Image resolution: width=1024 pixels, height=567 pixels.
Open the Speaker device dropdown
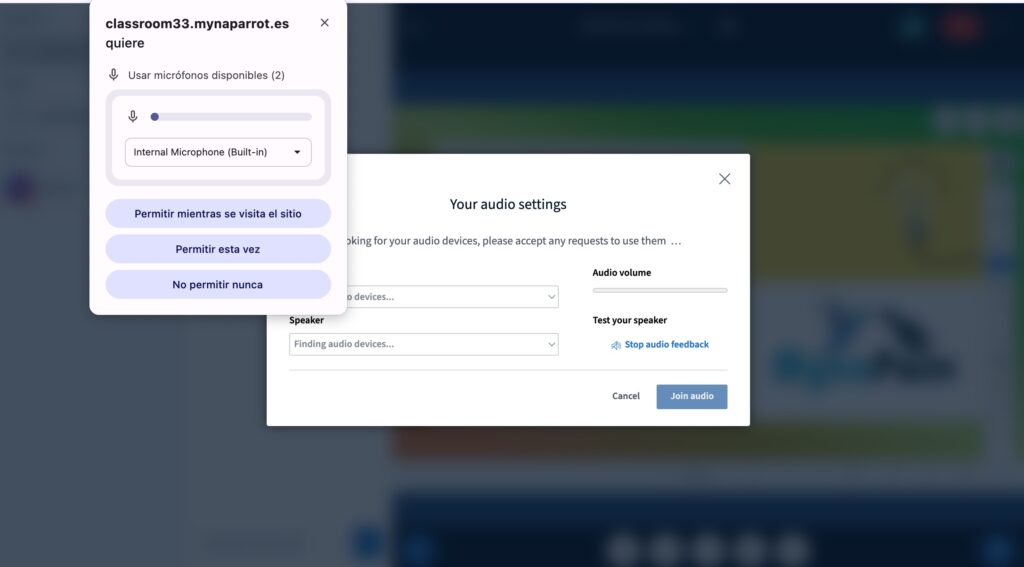click(424, 344)
